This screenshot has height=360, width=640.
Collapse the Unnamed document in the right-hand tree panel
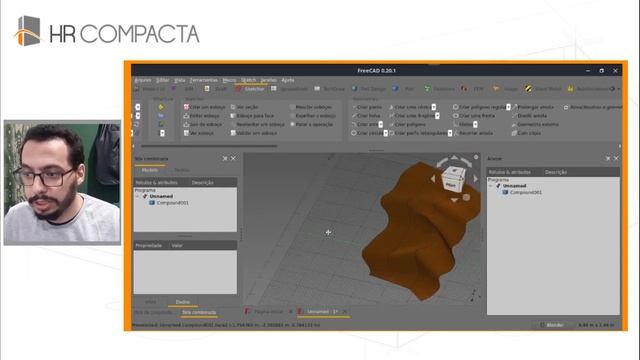click(x=491, y=186)
